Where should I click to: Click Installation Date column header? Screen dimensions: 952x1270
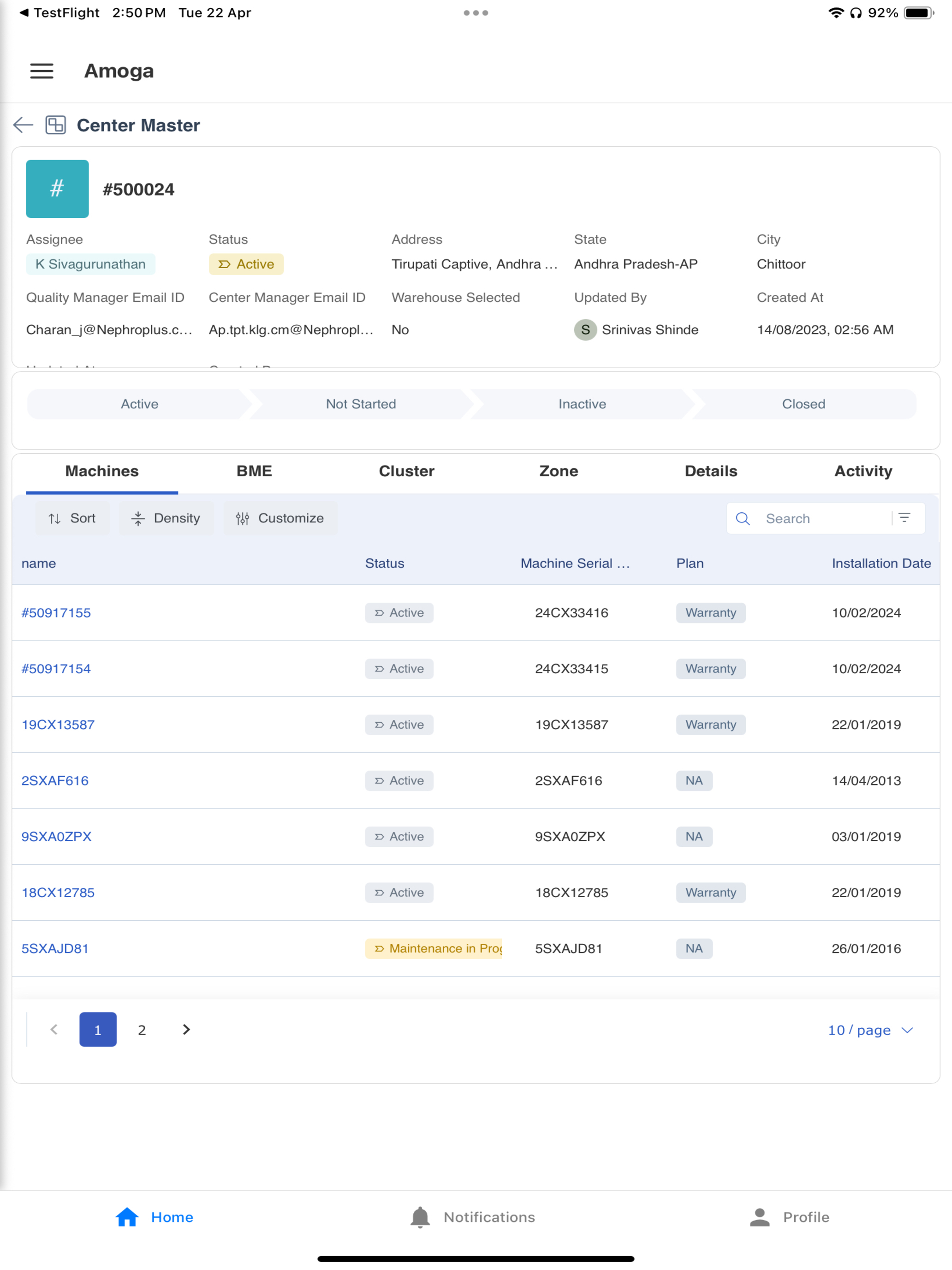[881, 564]
